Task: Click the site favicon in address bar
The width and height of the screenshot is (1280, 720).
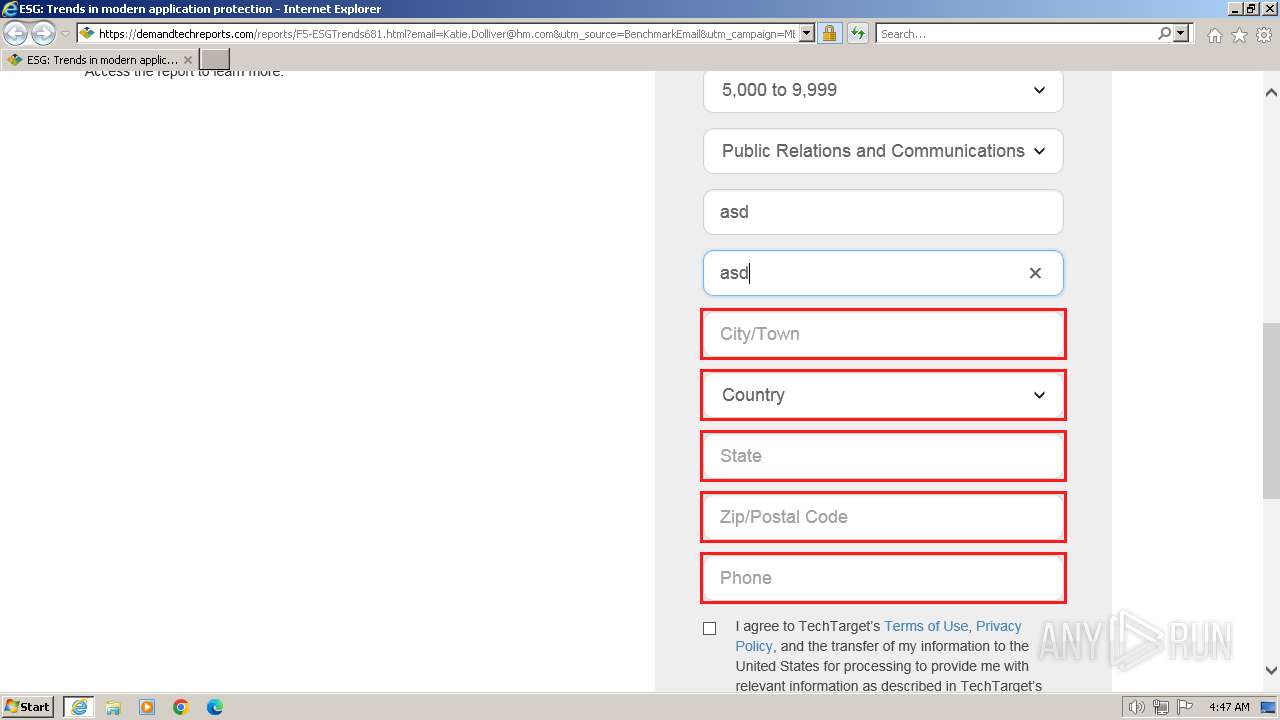Action: click(x=88, y=33)
